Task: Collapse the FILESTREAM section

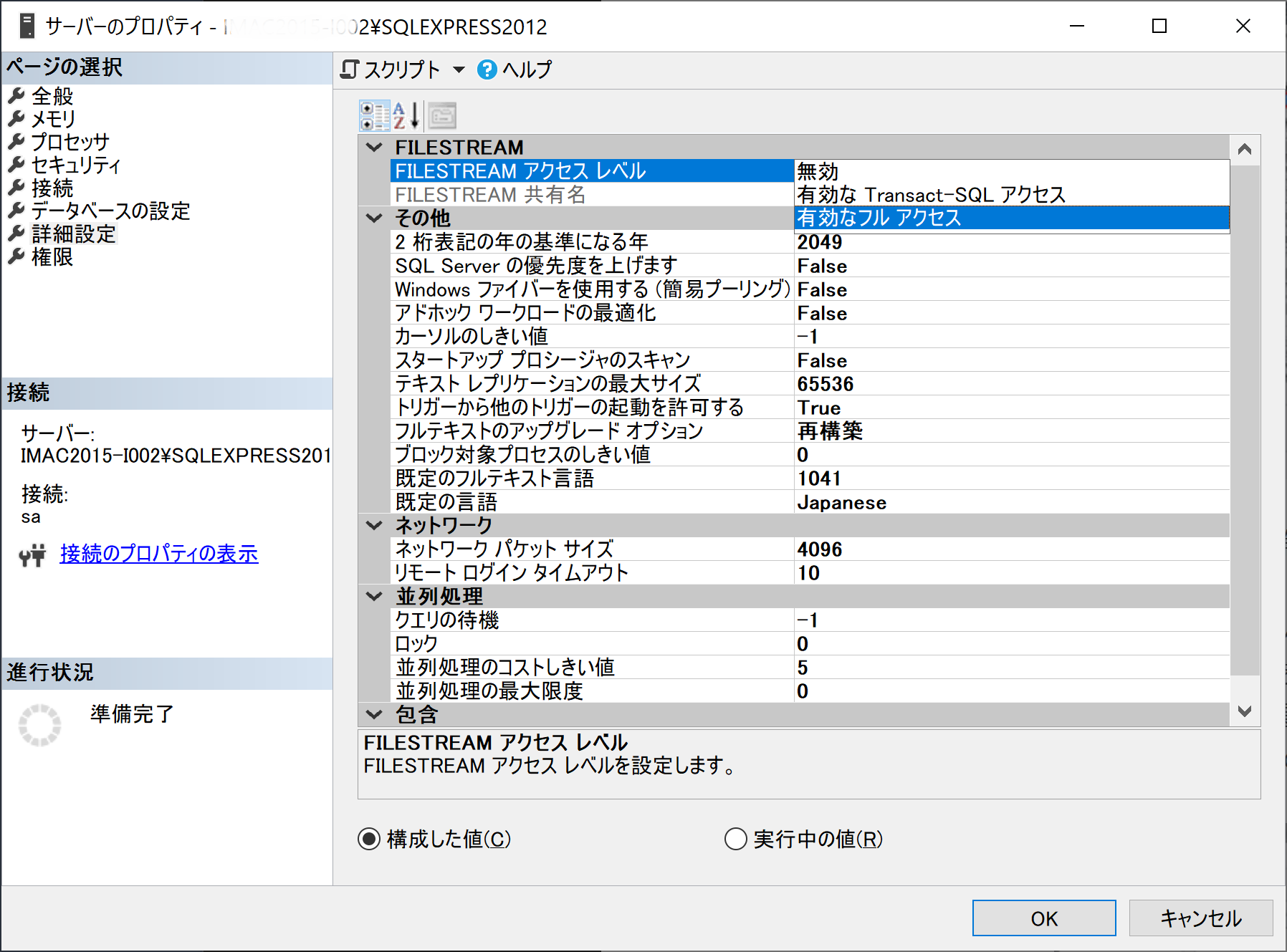Action: tap(373, 147)
